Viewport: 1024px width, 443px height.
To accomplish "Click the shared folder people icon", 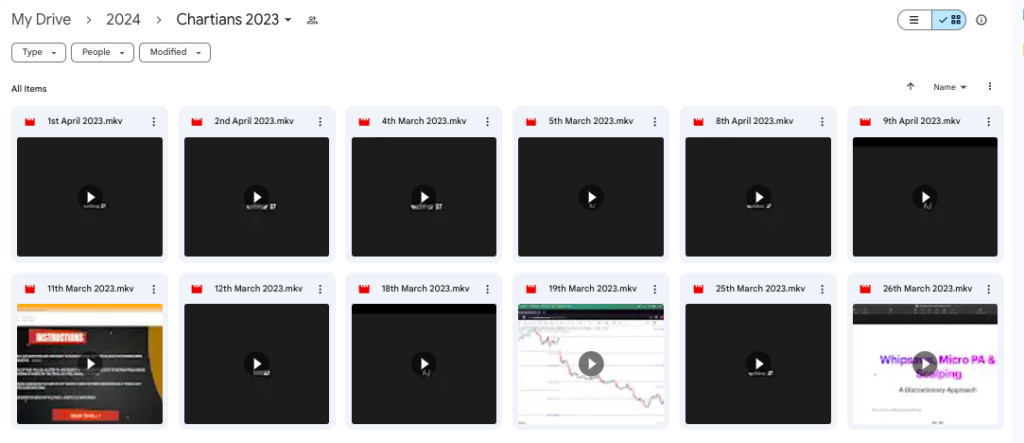I will pyautogui.click(x=313, y=20).
